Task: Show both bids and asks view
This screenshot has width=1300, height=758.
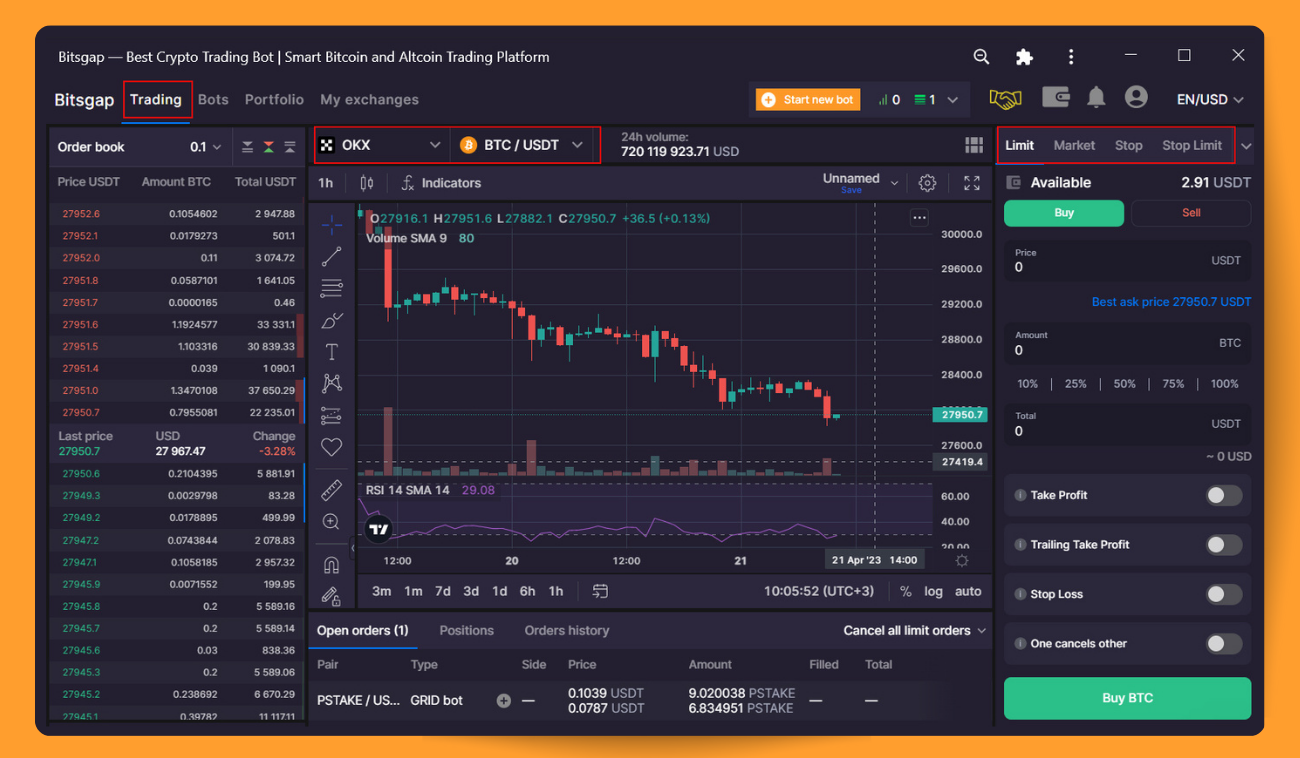Action: click(x=268, y=147)
